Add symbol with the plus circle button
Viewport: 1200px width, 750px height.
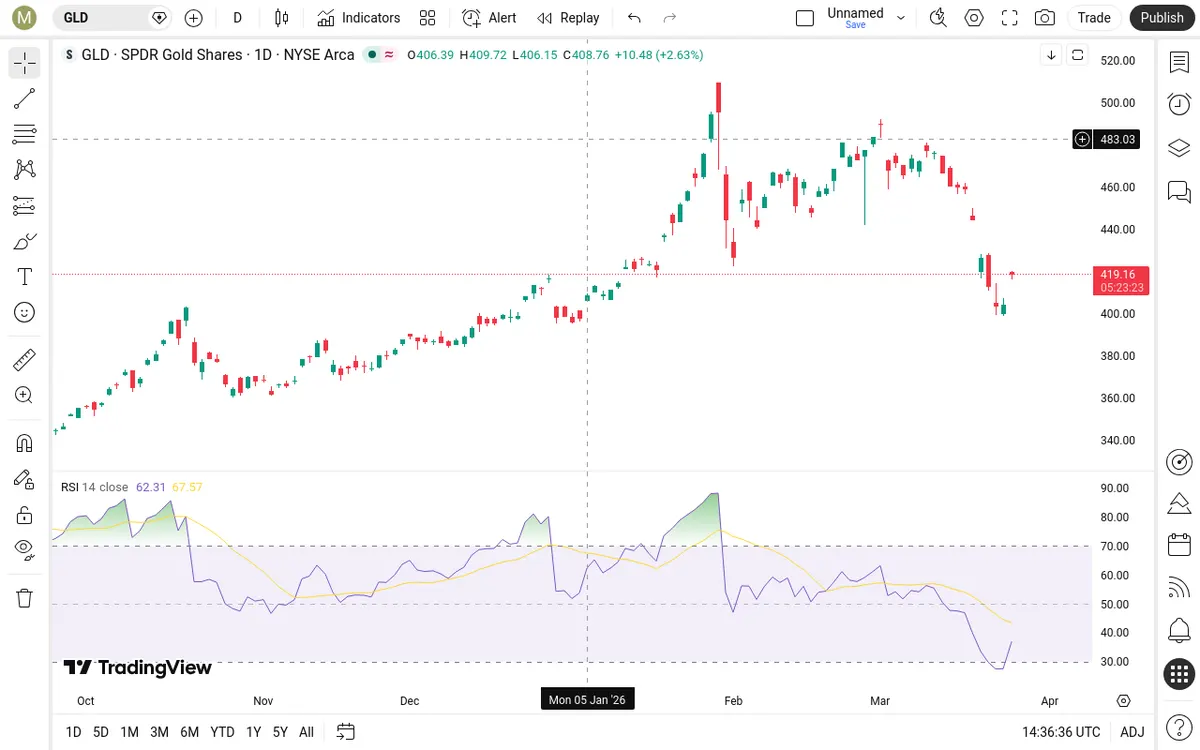[x=194, y=18]
